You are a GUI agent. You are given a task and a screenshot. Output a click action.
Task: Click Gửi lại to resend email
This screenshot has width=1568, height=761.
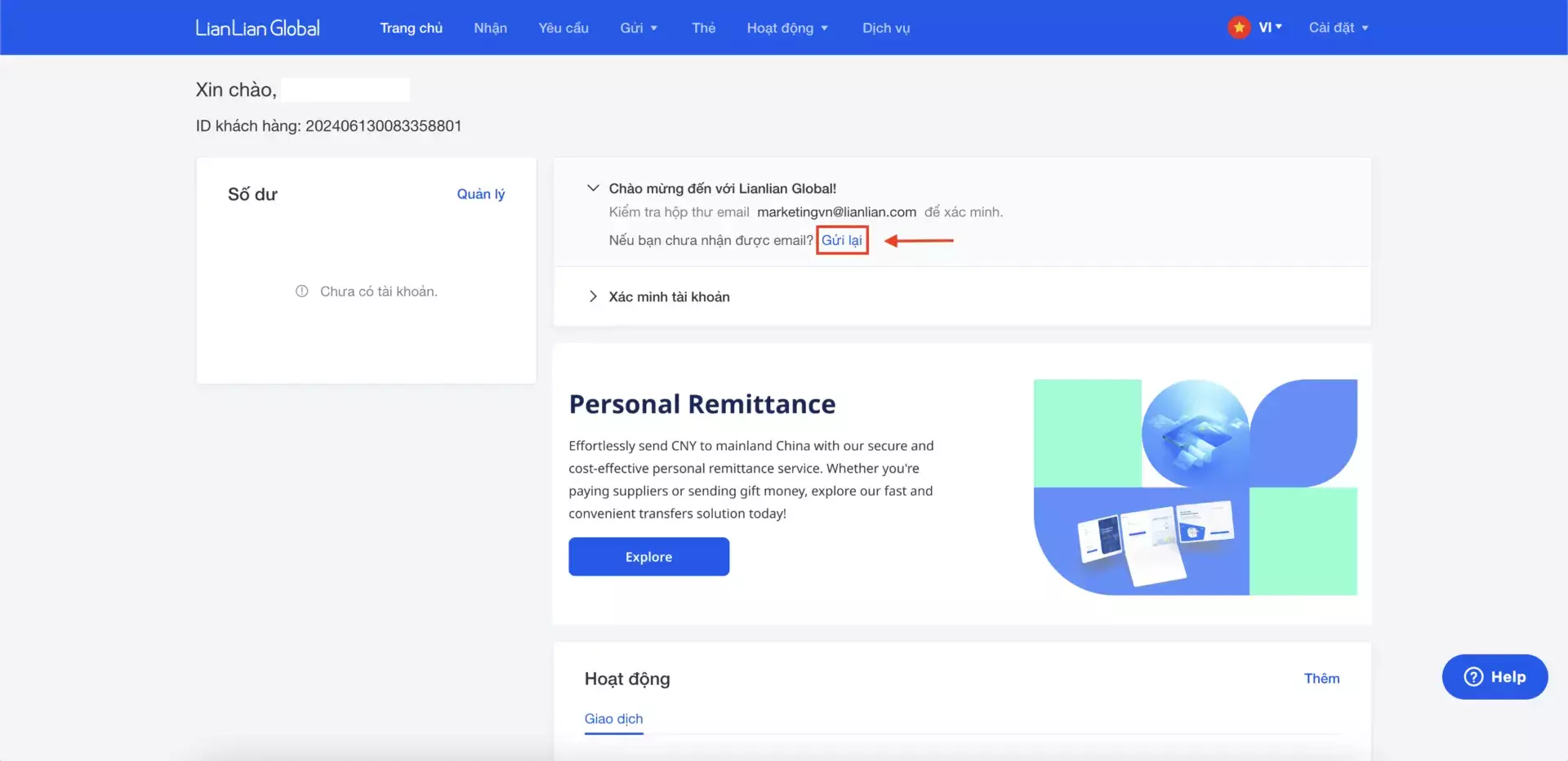pos(841,240)
